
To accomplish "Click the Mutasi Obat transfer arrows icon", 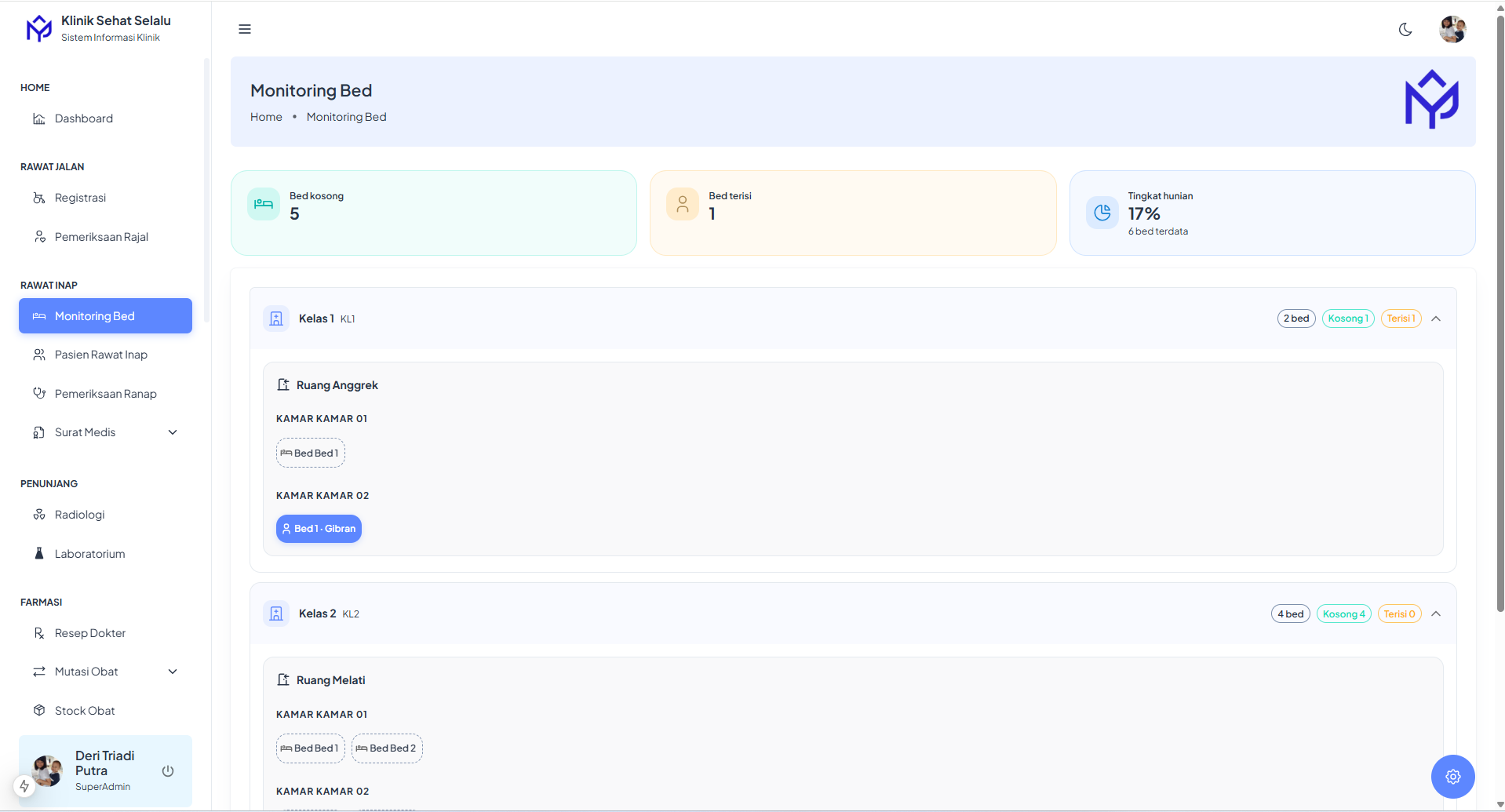I will click(x=39, y=672).
